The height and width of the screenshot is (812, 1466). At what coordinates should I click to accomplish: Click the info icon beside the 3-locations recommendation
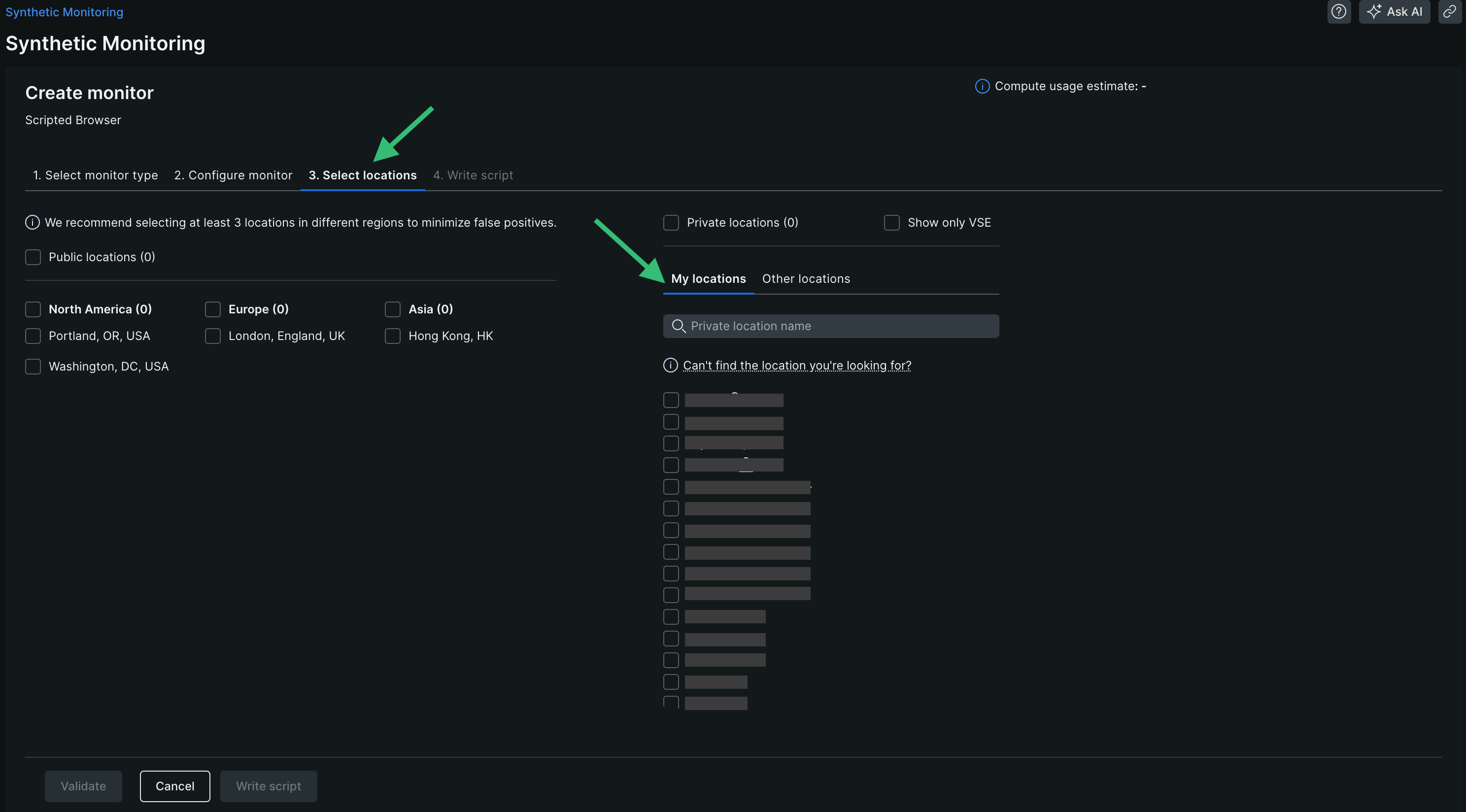coord(33,223)
